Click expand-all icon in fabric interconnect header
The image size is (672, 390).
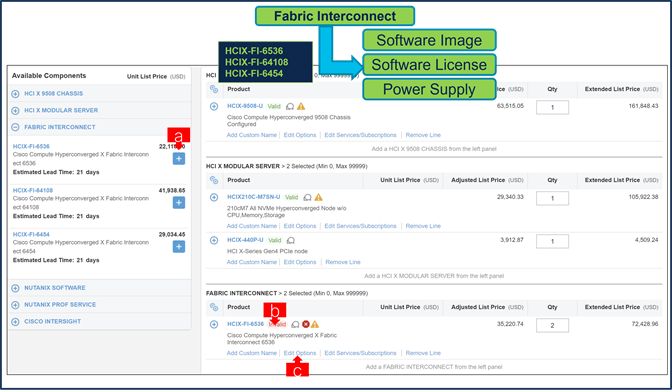214,307
